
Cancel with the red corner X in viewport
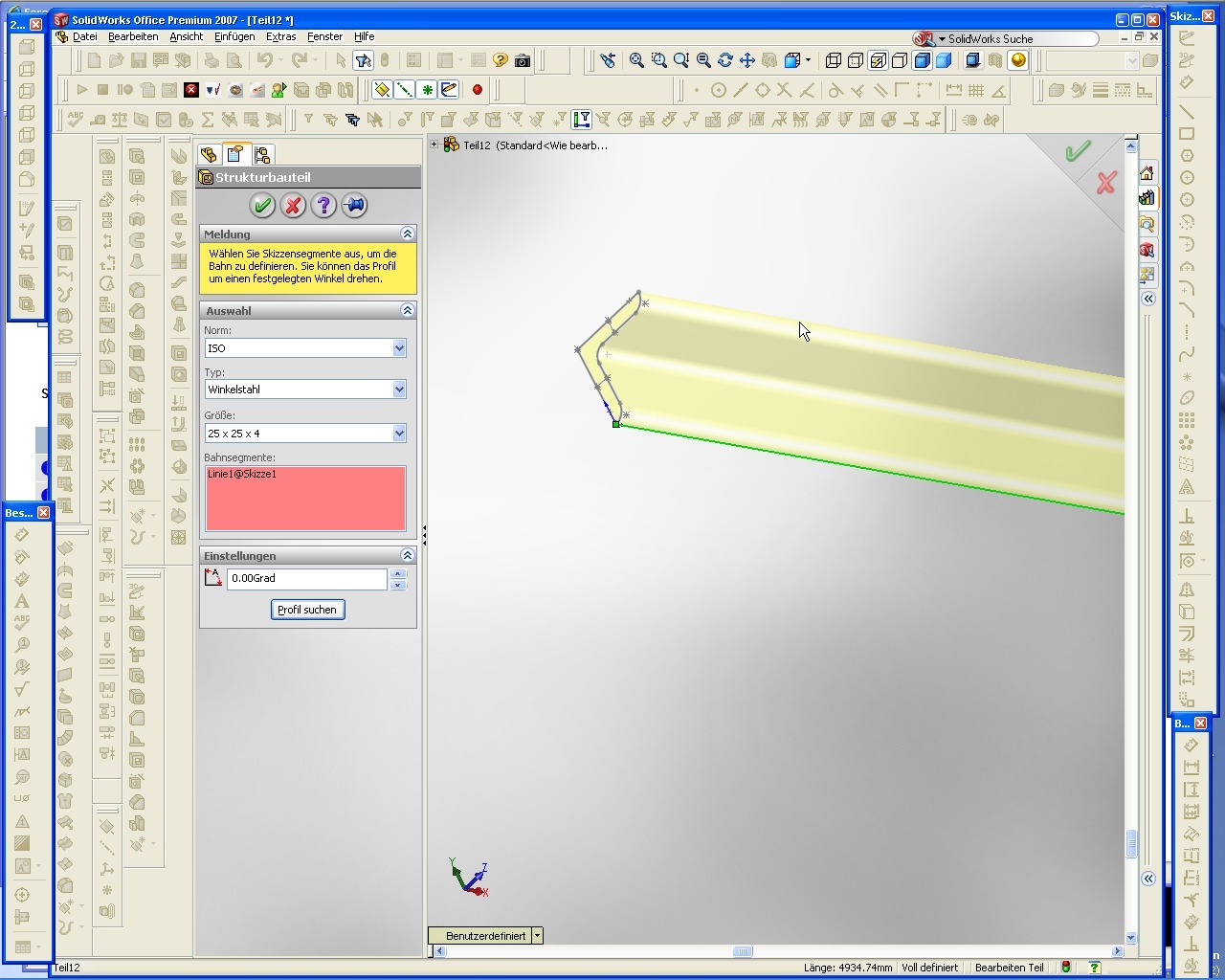point(1106,183)
